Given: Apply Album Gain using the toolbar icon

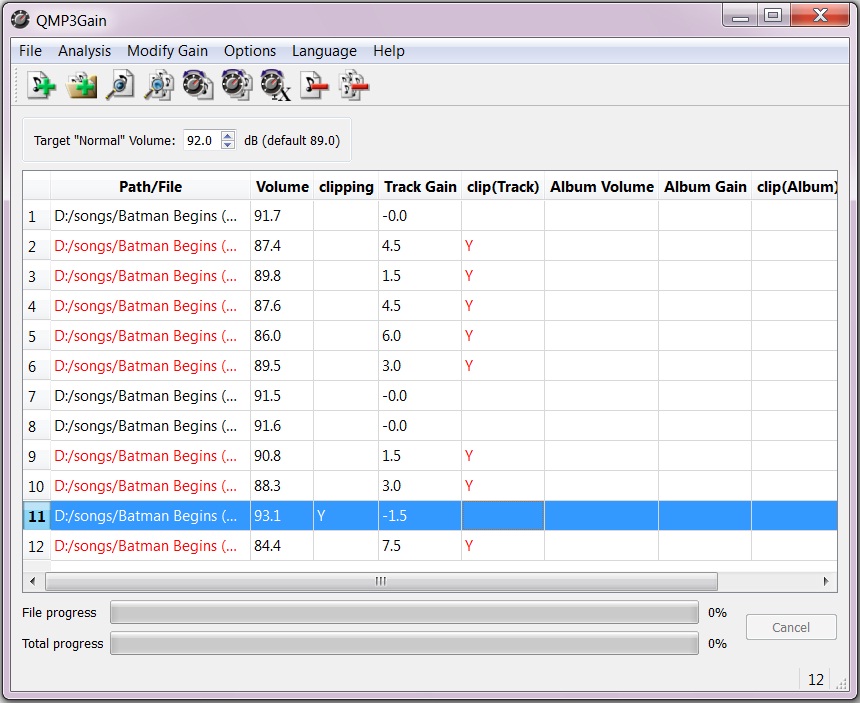Looking at the screenshot, I should click(236, 86).
